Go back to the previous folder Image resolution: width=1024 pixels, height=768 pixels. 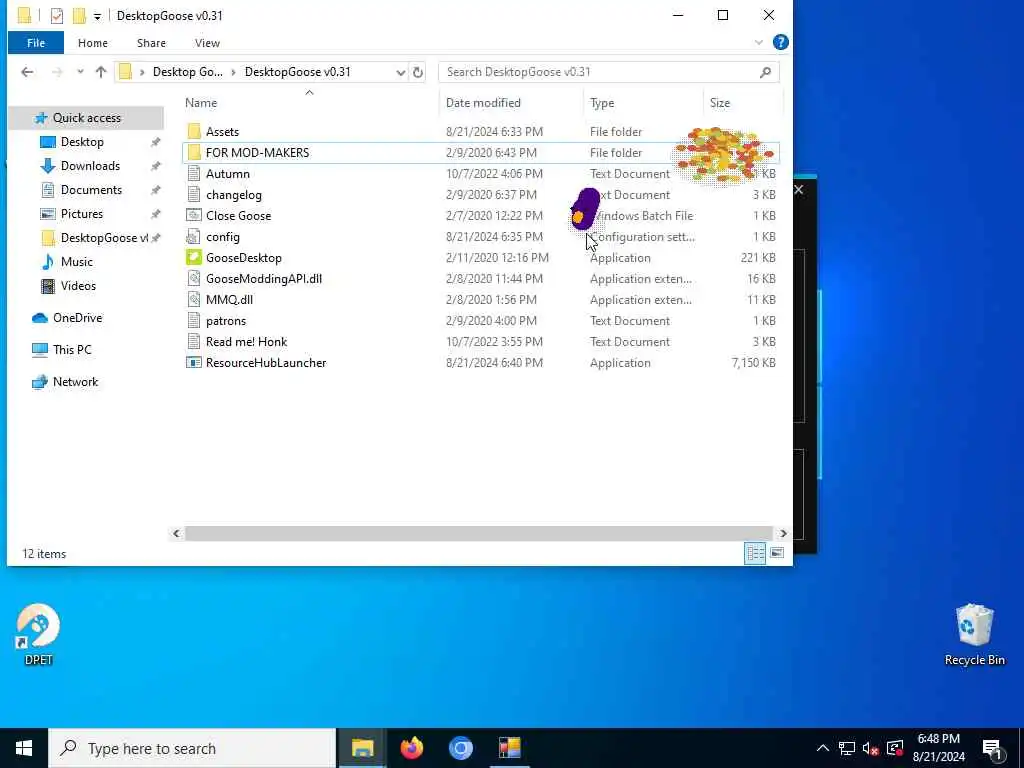click(27, 72)
